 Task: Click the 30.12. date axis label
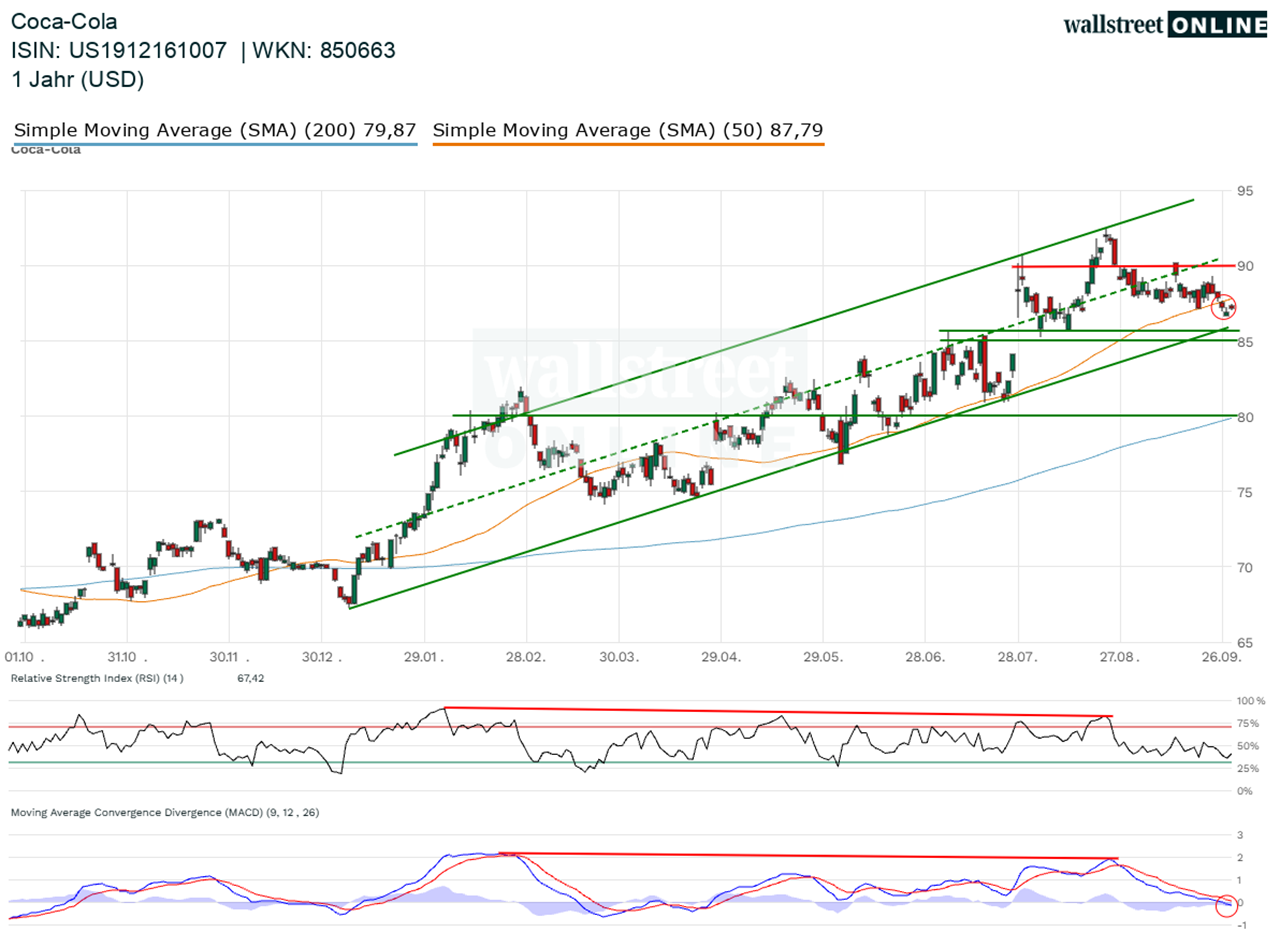[x=323, y=657]
